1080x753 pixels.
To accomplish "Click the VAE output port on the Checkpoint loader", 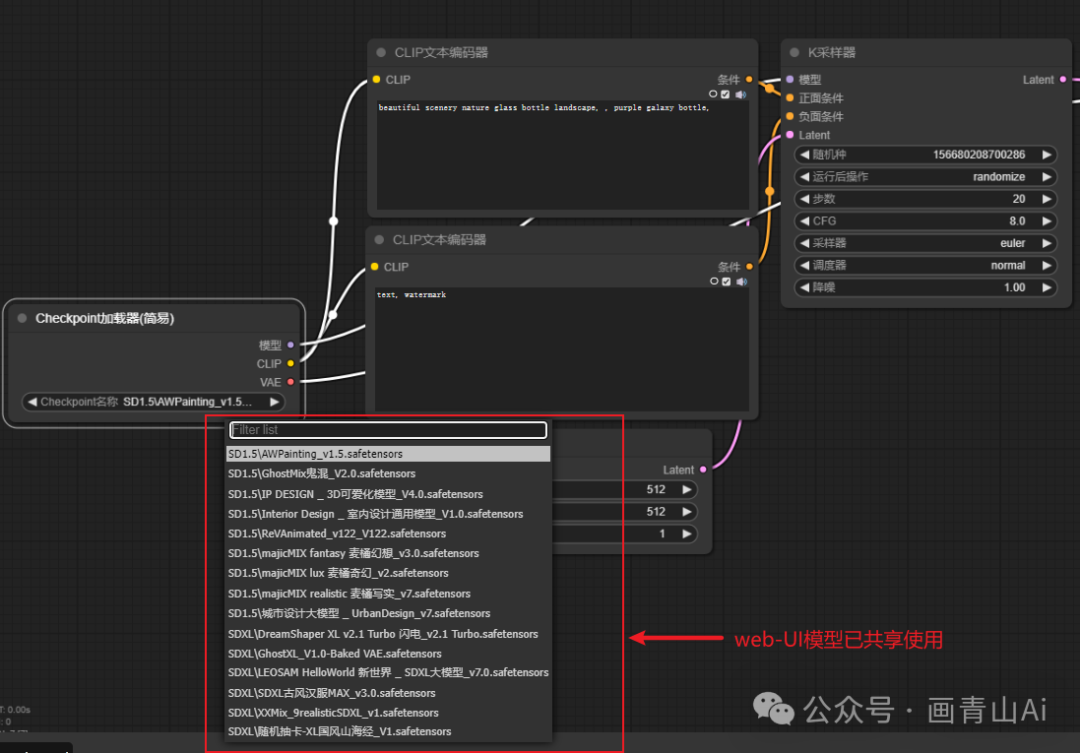I will pos(291,382).
